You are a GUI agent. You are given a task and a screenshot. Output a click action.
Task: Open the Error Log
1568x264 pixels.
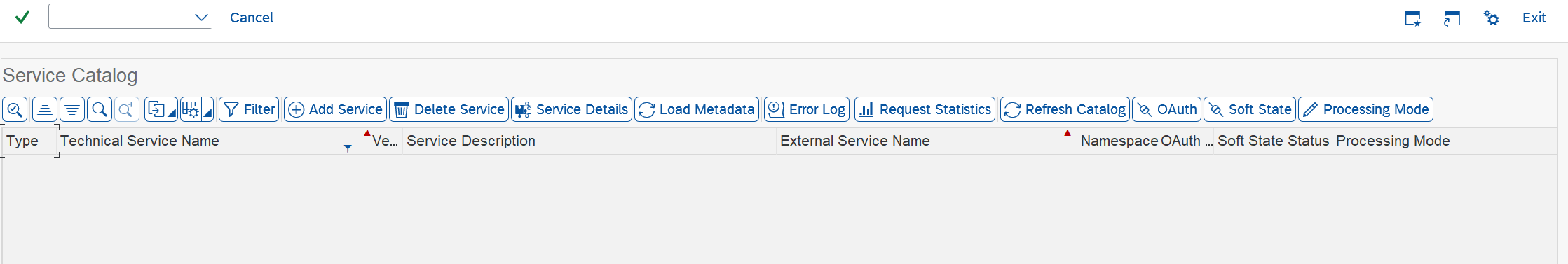click(807, 109)
